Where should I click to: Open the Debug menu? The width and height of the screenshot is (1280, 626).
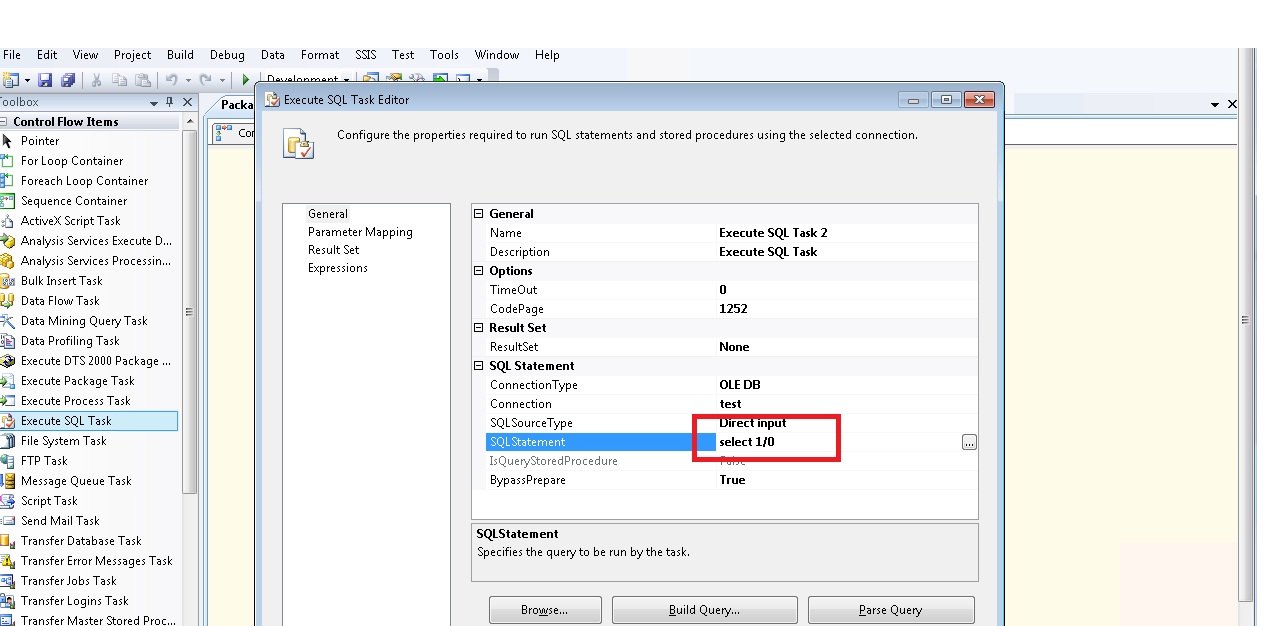[227, 55]
